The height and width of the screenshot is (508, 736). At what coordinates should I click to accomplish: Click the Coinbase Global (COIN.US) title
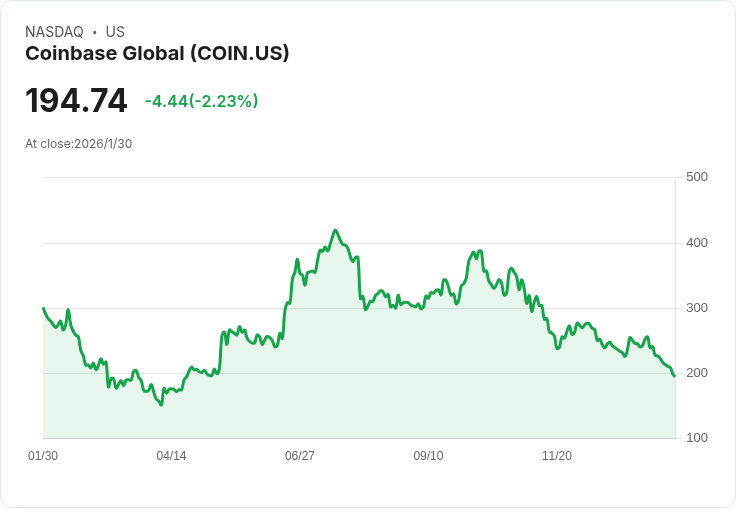[157, 54]
